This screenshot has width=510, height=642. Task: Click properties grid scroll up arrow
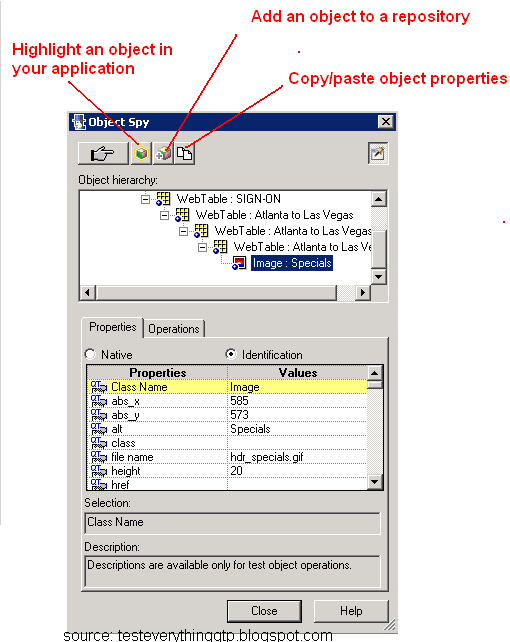(375, 373)
